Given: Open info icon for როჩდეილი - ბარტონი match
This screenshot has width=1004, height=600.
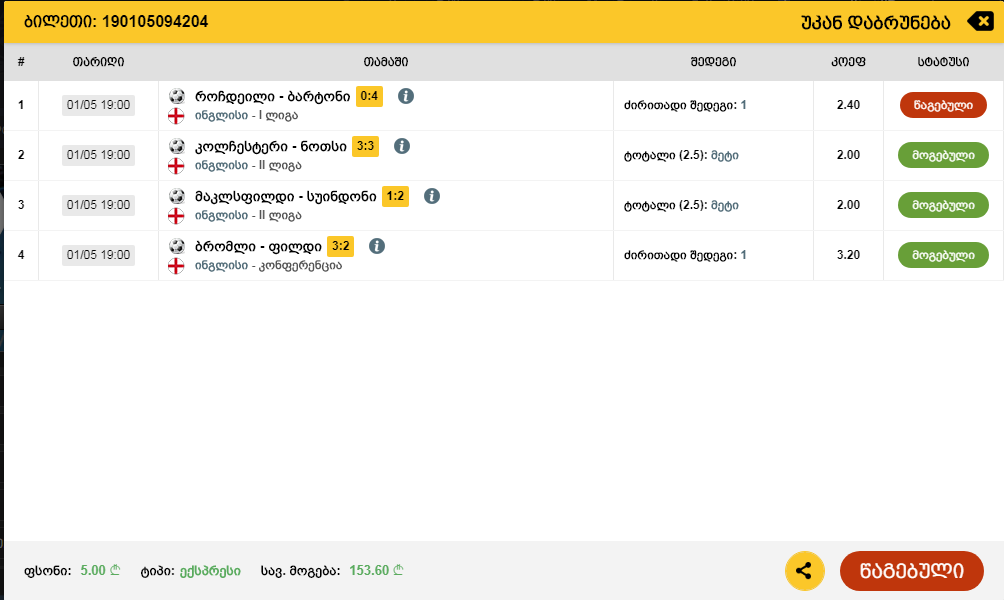Looking at the screenshot, I should [405, 96].
